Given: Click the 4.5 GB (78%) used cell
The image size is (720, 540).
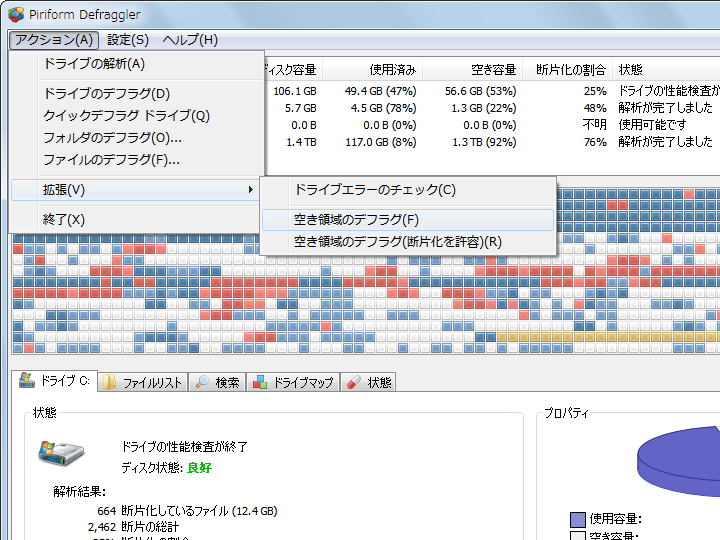Looking at the screenshot, I should point(383,108).
